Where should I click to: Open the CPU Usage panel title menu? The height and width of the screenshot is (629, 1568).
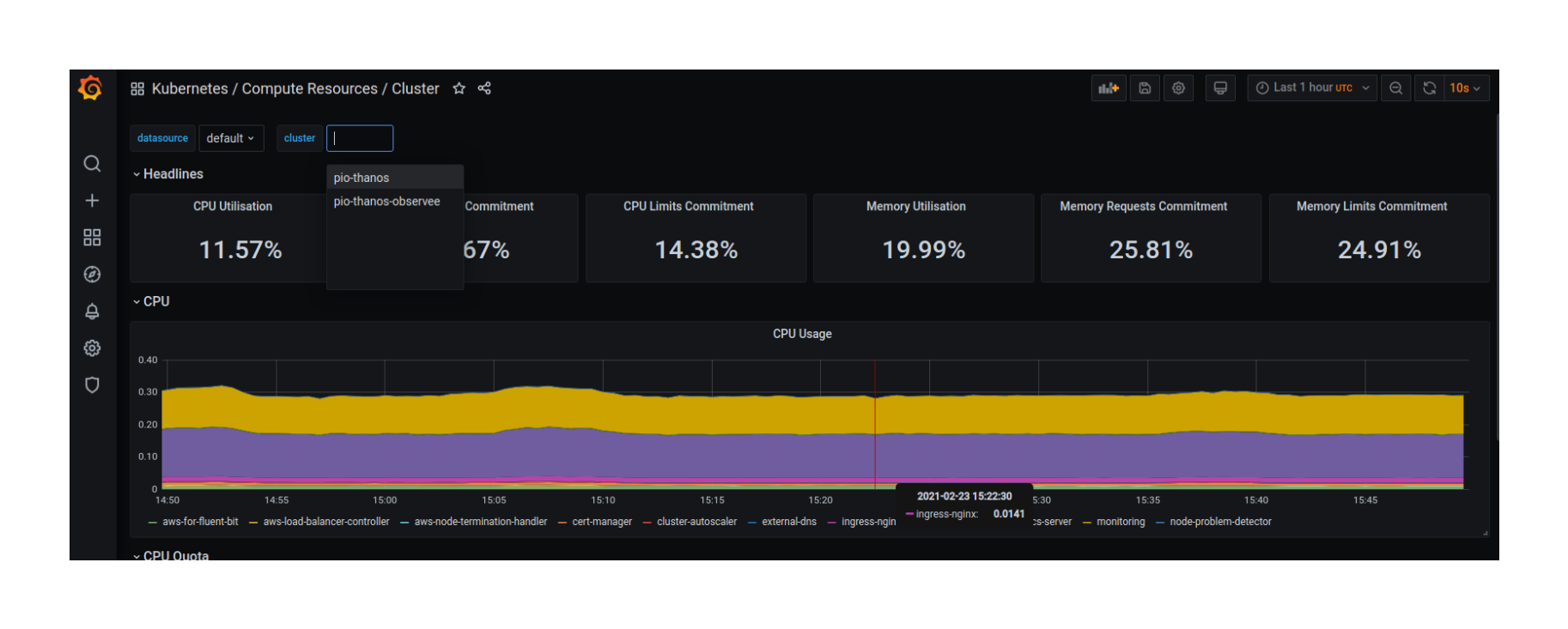802,334
